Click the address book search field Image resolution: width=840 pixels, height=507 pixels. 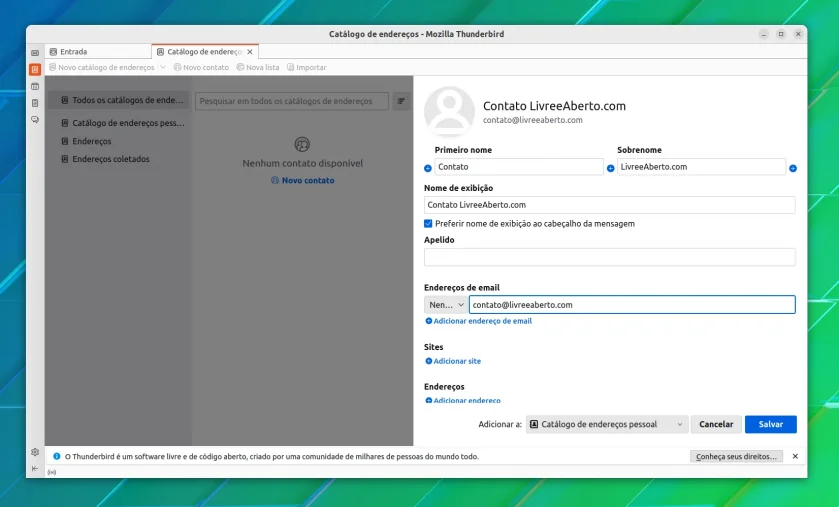point(292,101)
